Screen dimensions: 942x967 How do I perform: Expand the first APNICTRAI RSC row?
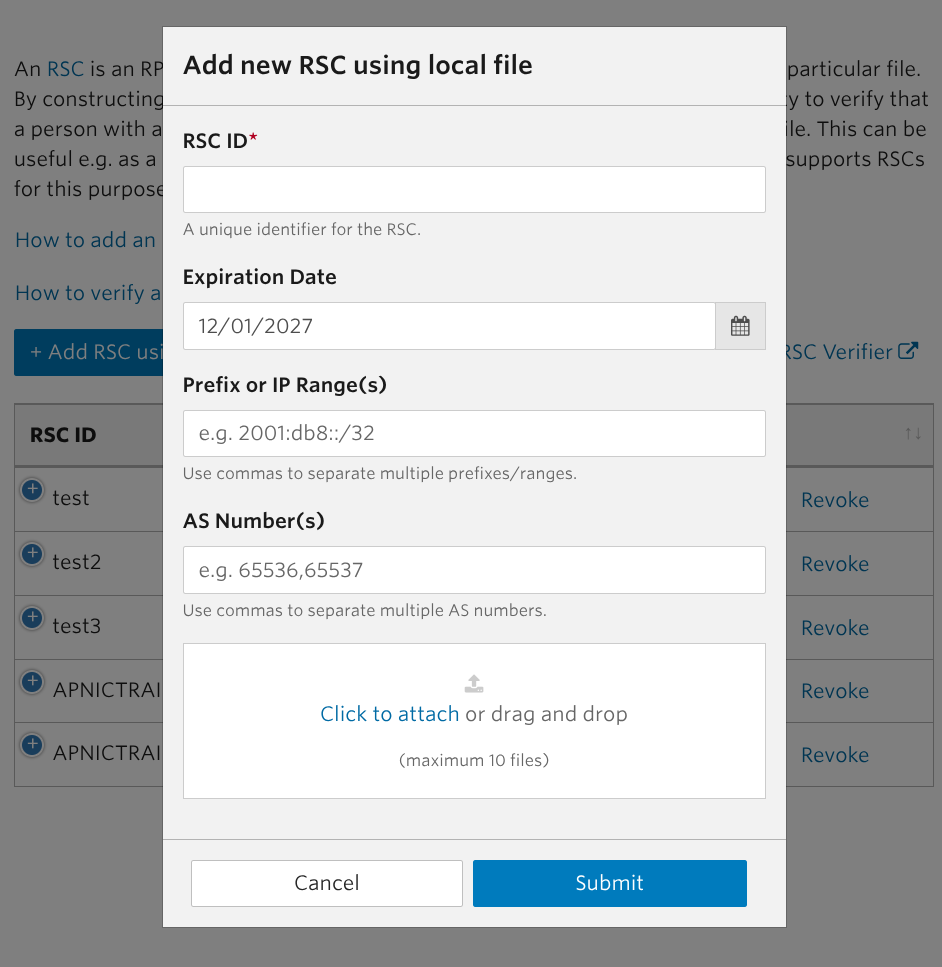pyautogui.click(x=31, y=681)
